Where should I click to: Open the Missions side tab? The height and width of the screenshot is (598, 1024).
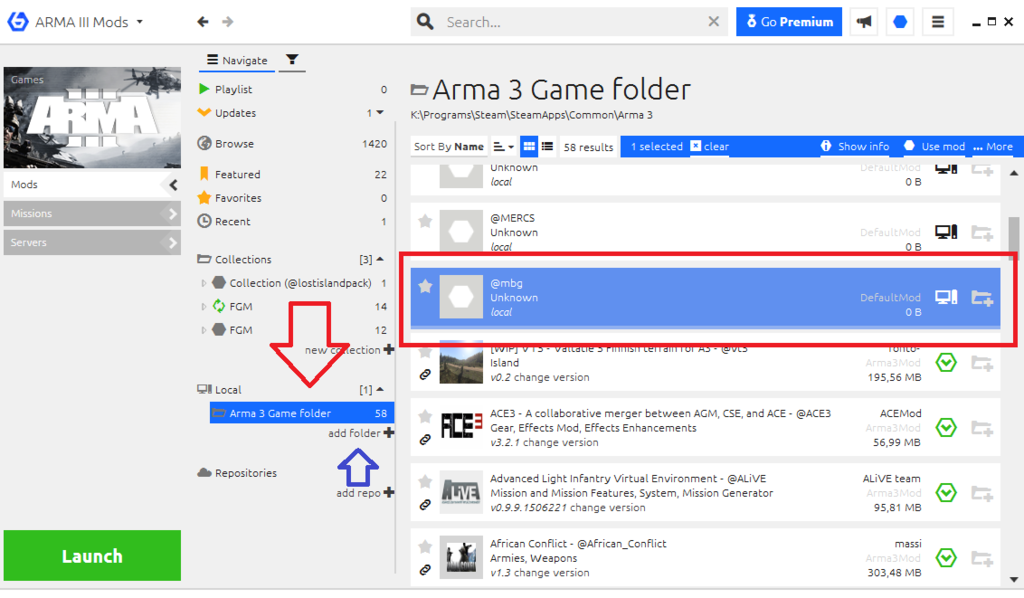click(x=92, y=213)
